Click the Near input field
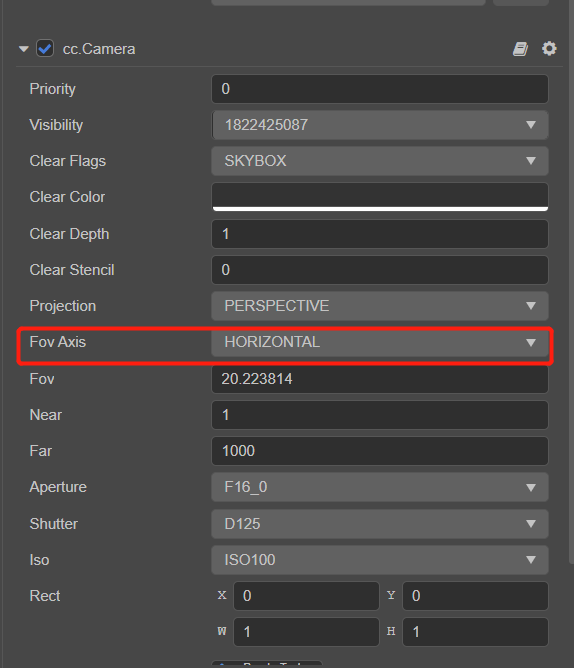 pyautogui.click(x=380, y=415)
